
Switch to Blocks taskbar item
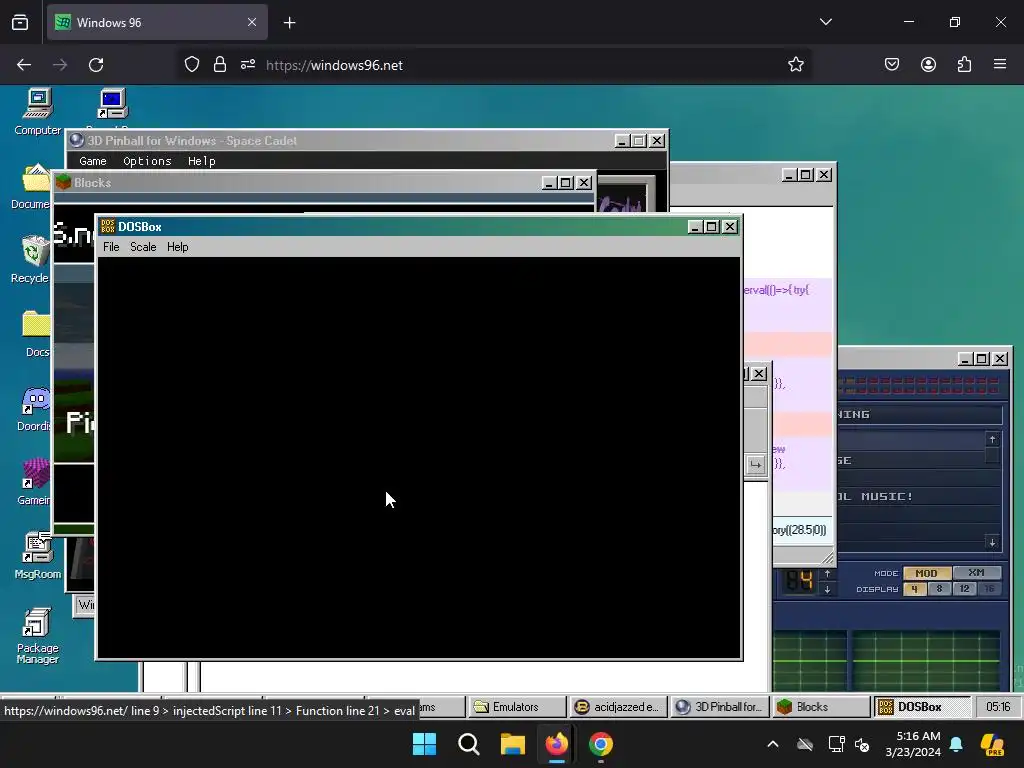(822, 707)
